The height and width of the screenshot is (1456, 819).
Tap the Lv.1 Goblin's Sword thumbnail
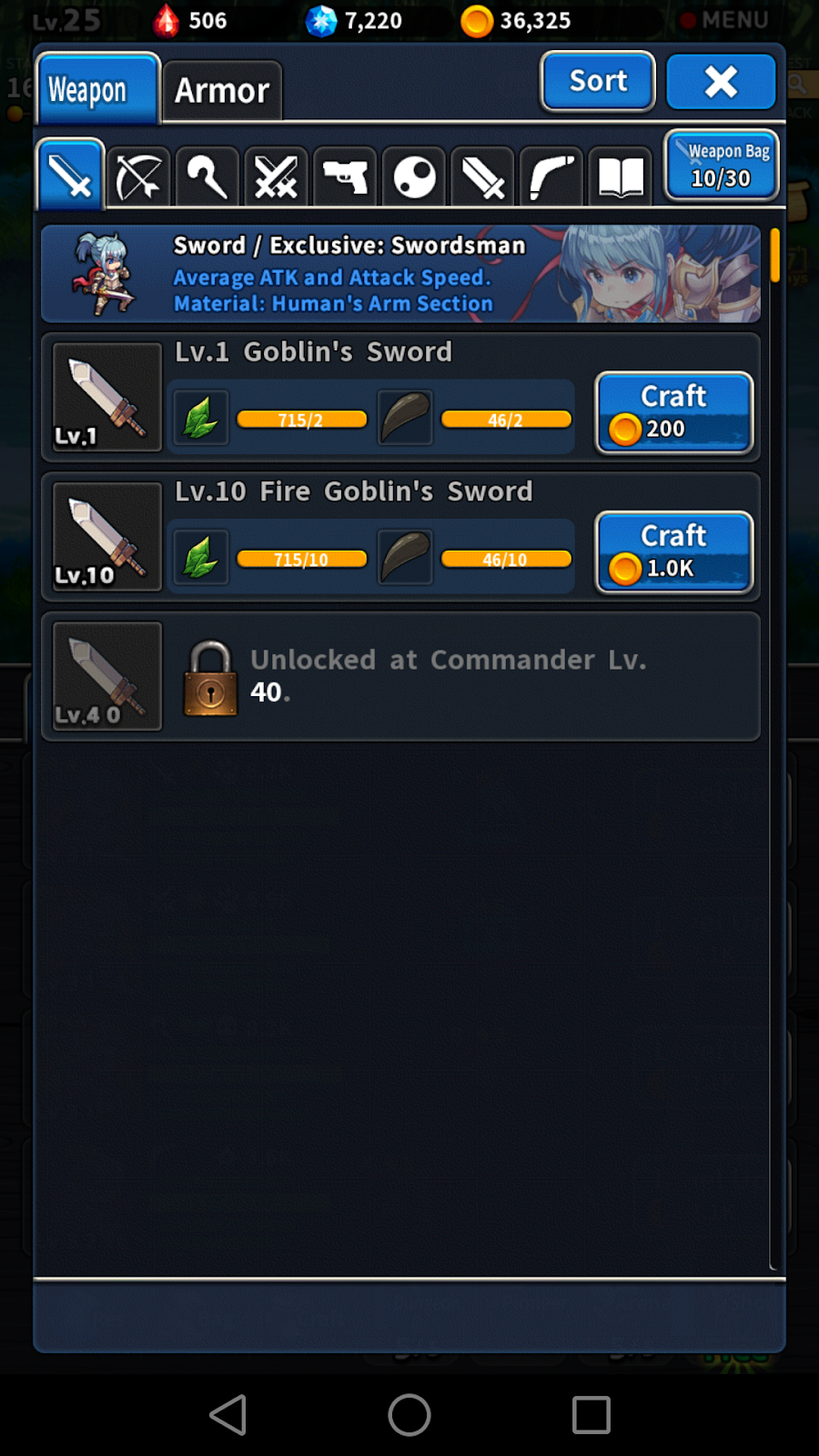107,397
